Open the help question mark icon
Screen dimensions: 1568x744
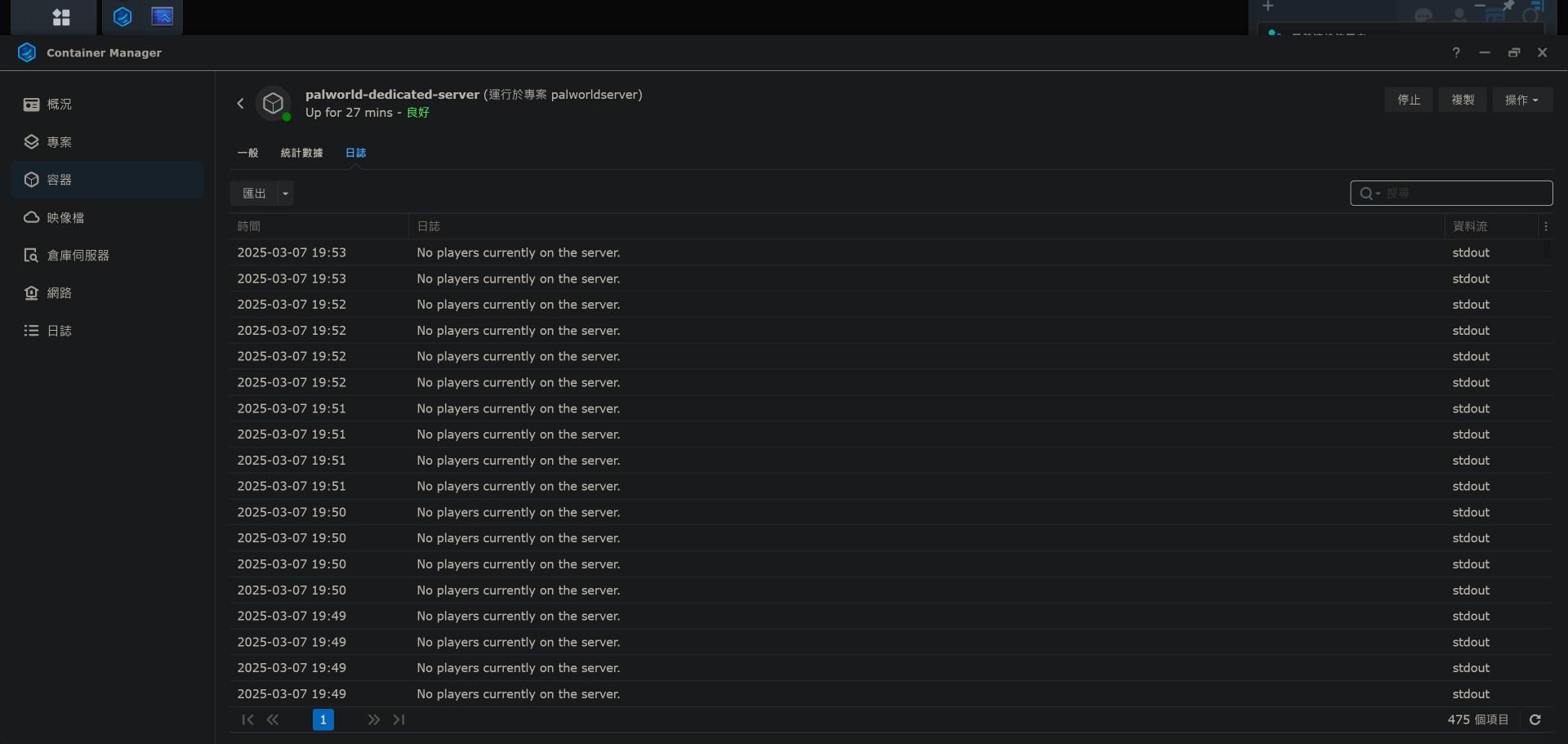pyautogui.click(x=1455, y=52)
